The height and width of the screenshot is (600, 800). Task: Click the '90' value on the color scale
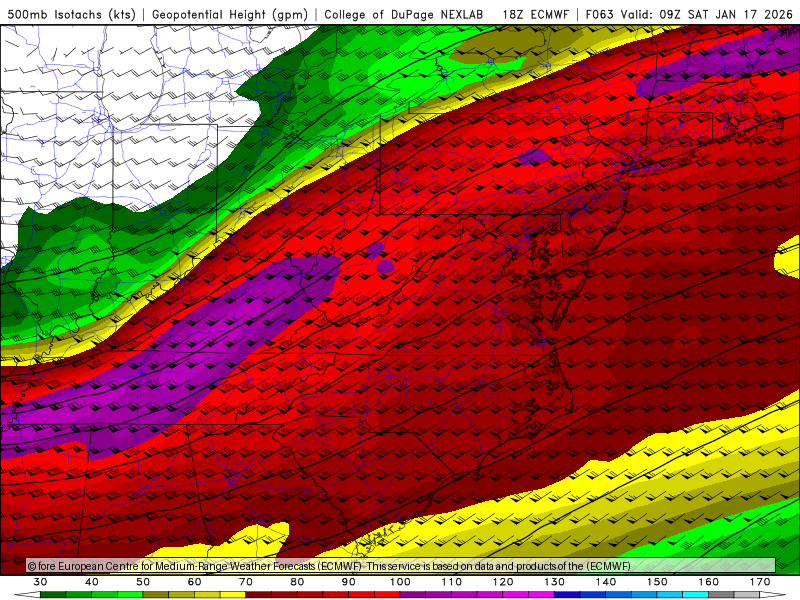(349, 582)
